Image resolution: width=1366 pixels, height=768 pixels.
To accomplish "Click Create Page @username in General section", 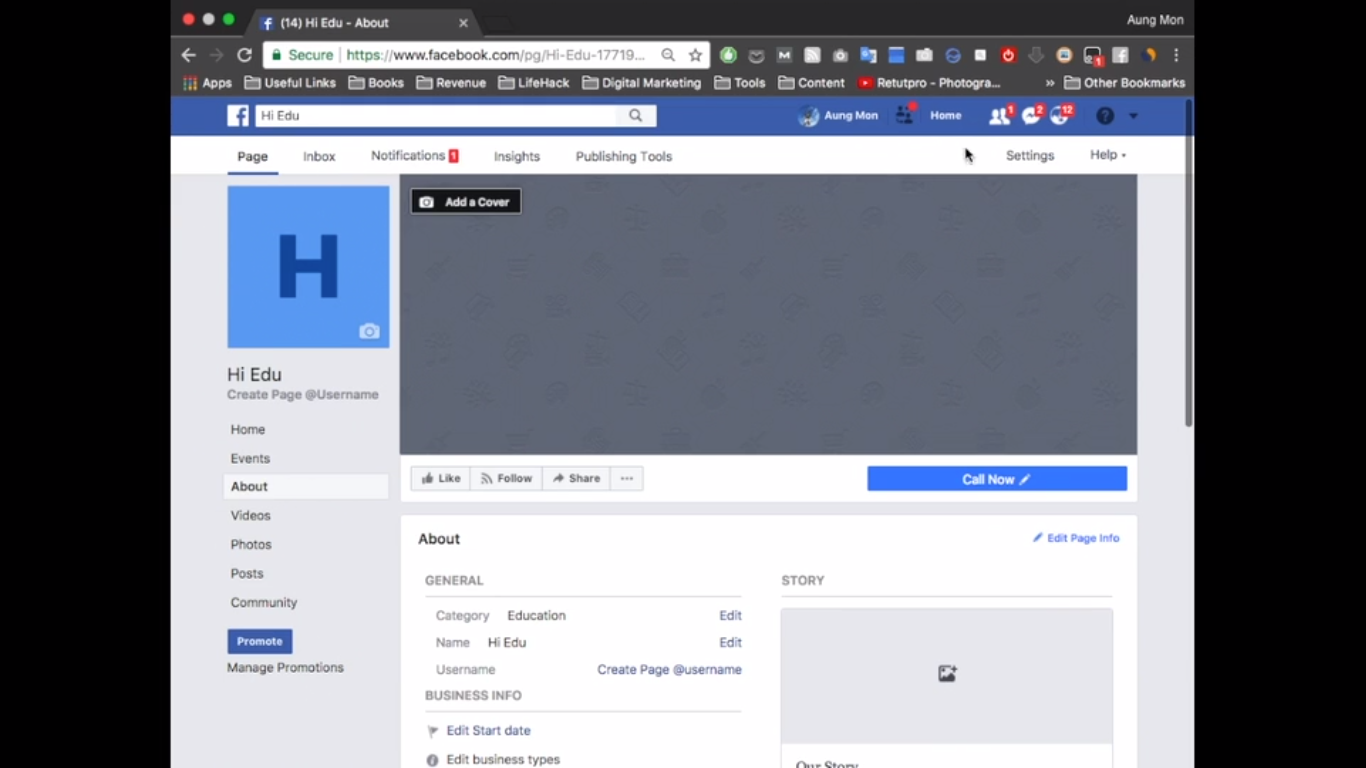I will (x=669, y=670).
